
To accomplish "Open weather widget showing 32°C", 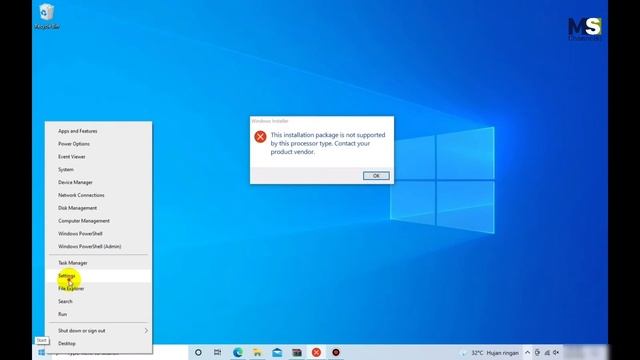I will (x=489, y=353).
